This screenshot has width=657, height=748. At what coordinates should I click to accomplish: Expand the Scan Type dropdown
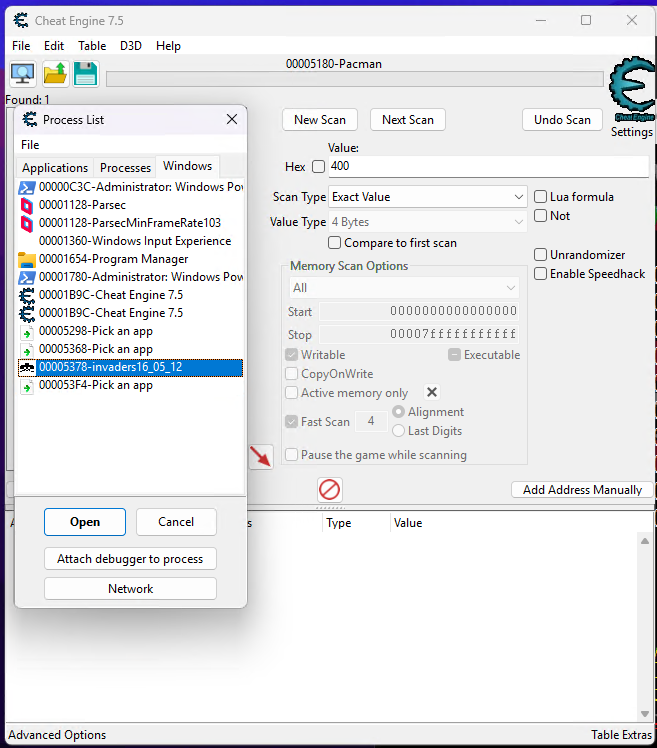(x=428, y=197)
